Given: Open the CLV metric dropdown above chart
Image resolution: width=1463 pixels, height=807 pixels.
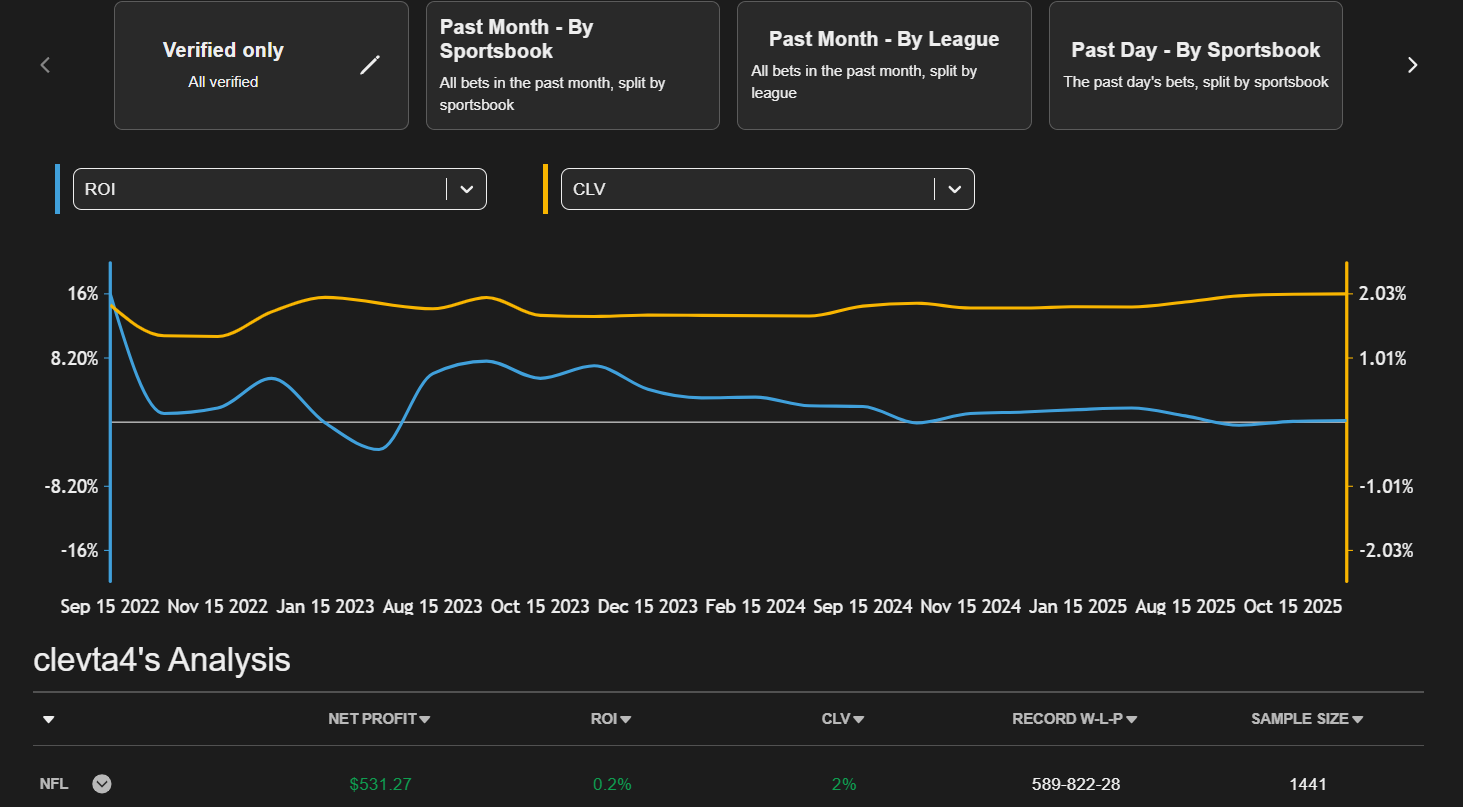Looking at the screenshot, I should [954, 189].
